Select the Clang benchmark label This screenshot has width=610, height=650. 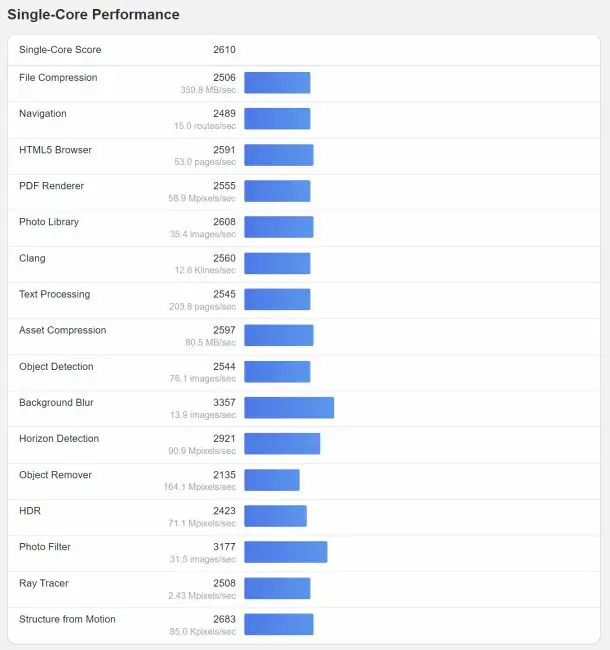[32, 258]
